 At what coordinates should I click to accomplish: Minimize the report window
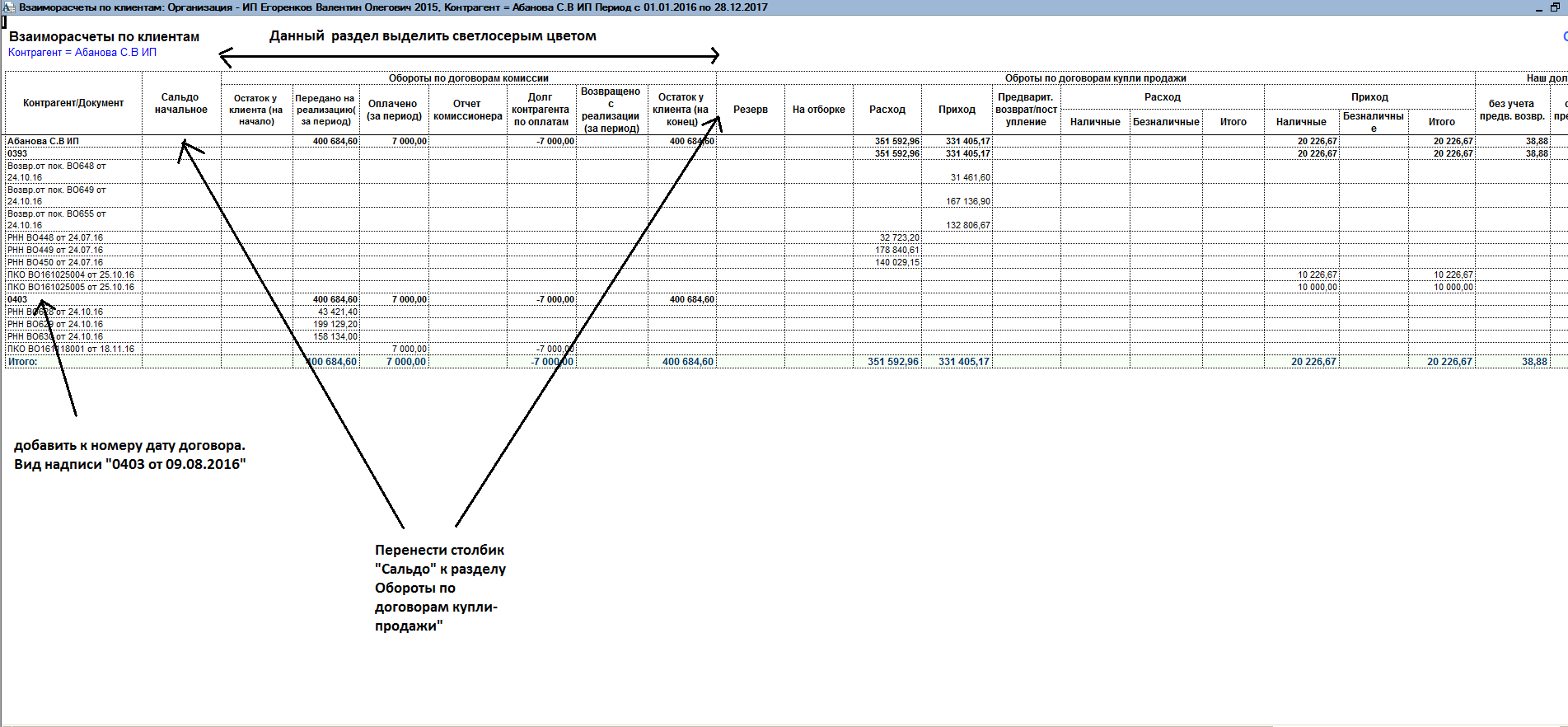pos(1538,7)
